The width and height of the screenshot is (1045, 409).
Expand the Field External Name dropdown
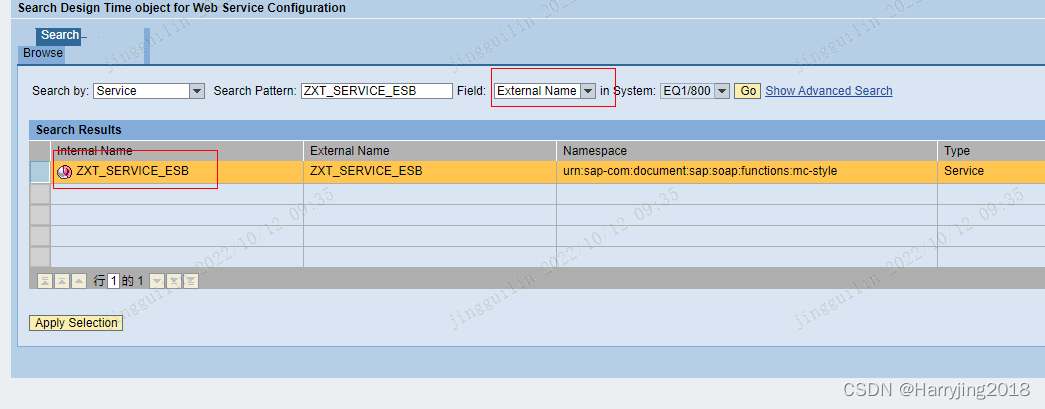(x=587, y=91)
